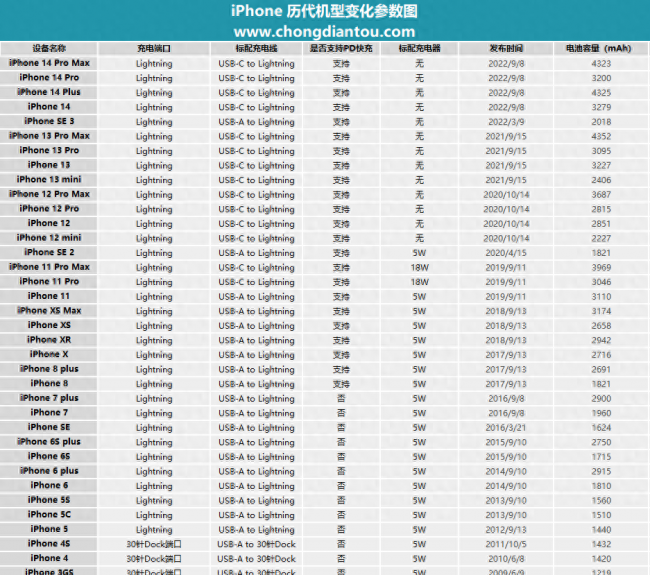Viewport: 650px width, 575px height.
Task: Select Lightning port cell in iPhone 5 row
Action: (x=154, y=530)
